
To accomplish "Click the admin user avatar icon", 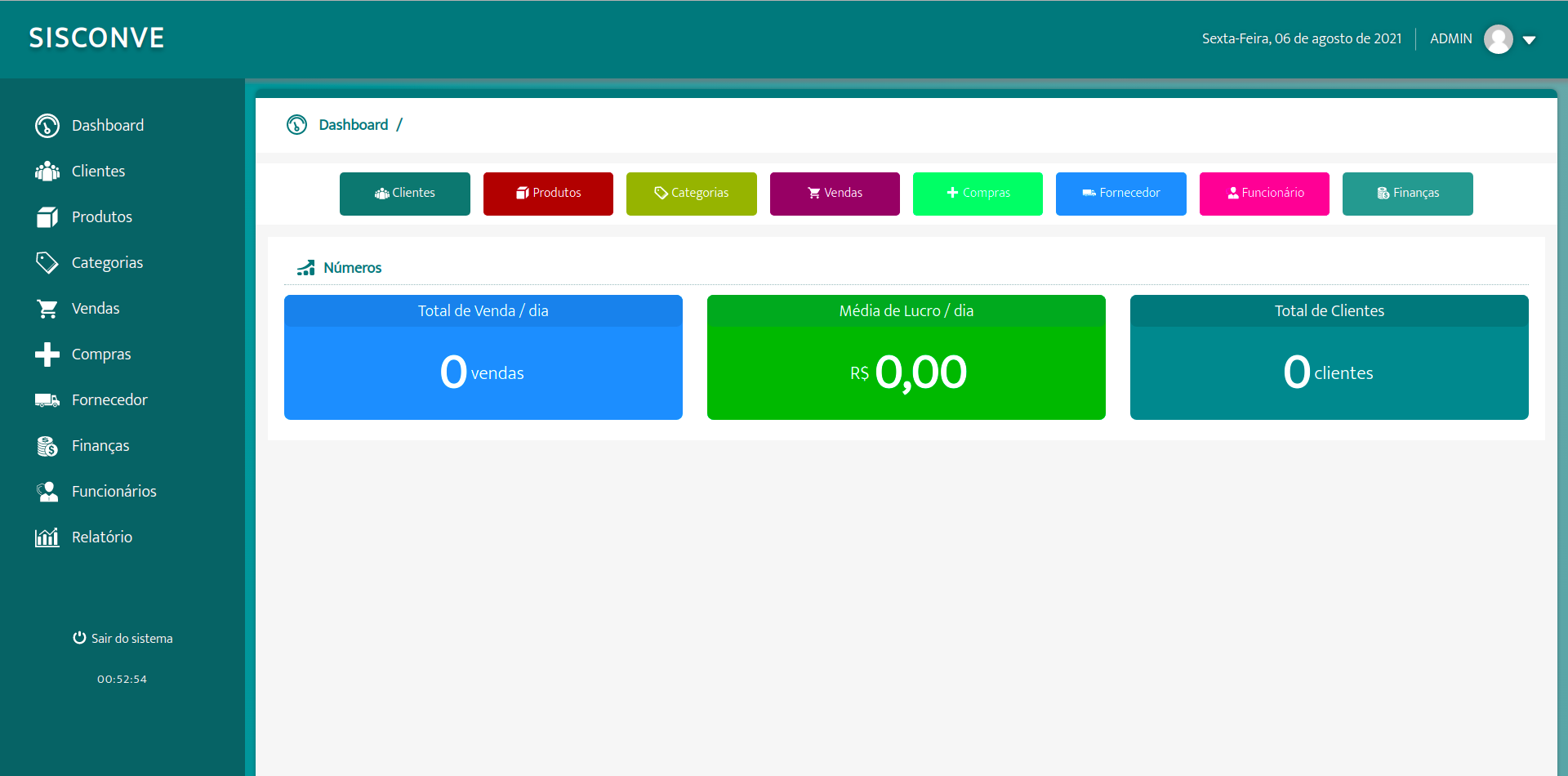I will pyautogui.click(x=1498, y=39).
